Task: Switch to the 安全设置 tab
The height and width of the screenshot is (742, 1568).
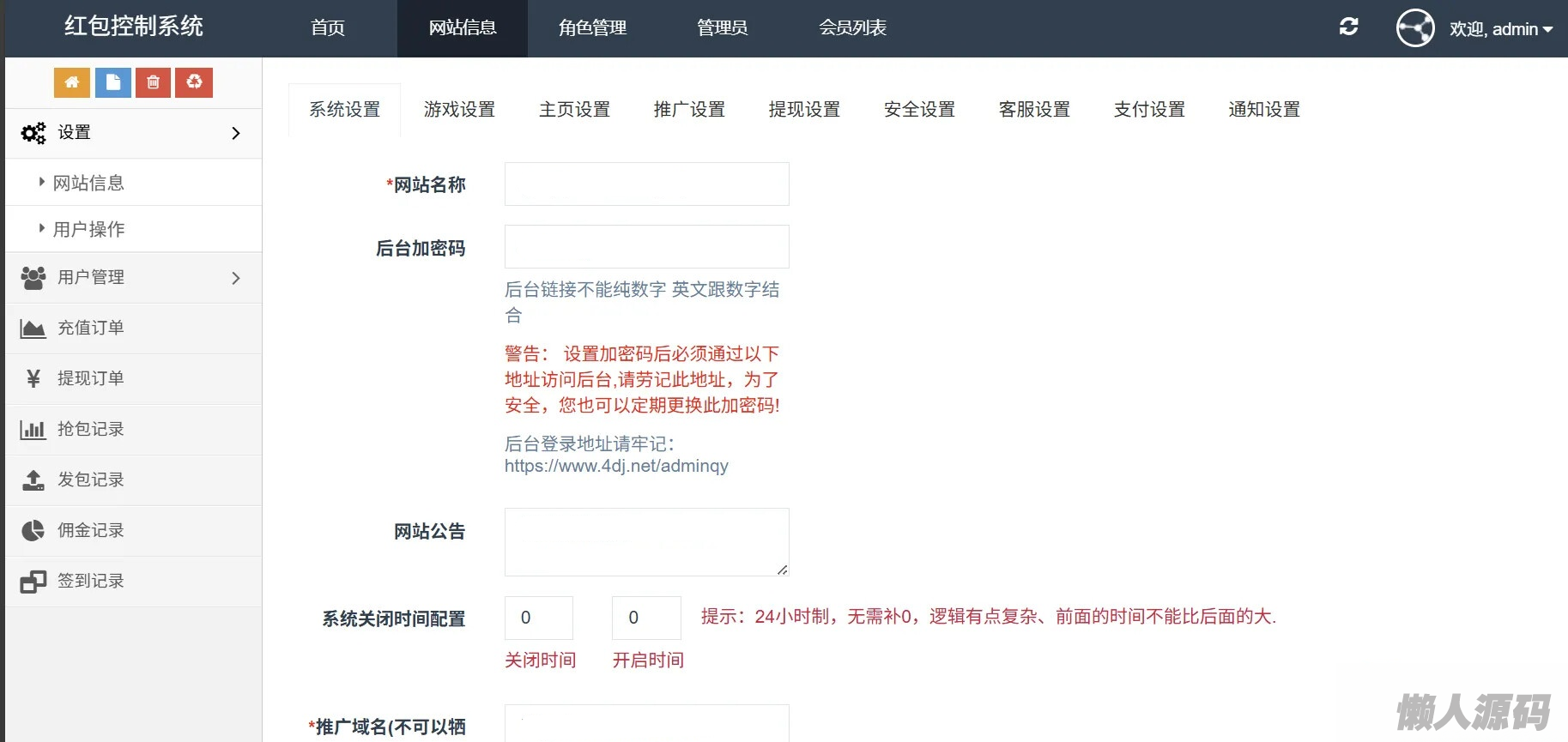Action: pyautogui.click(x=919, y=110)
